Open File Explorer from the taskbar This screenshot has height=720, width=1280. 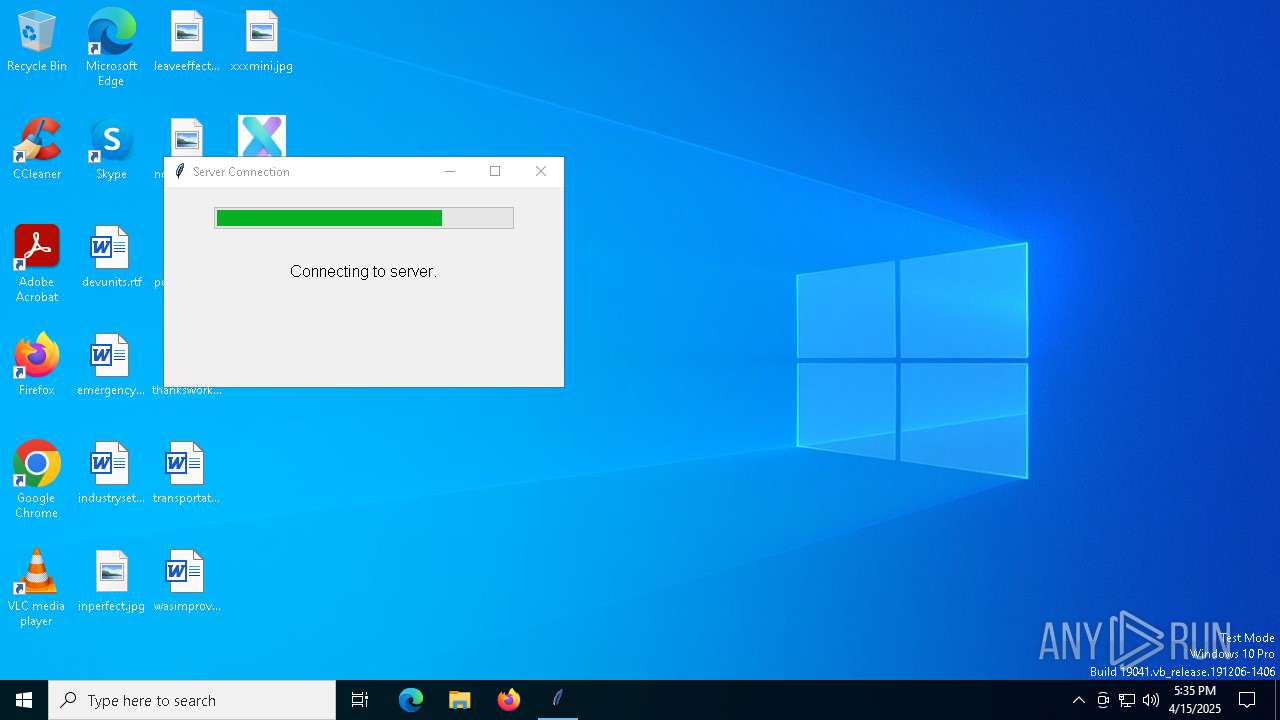460,700
